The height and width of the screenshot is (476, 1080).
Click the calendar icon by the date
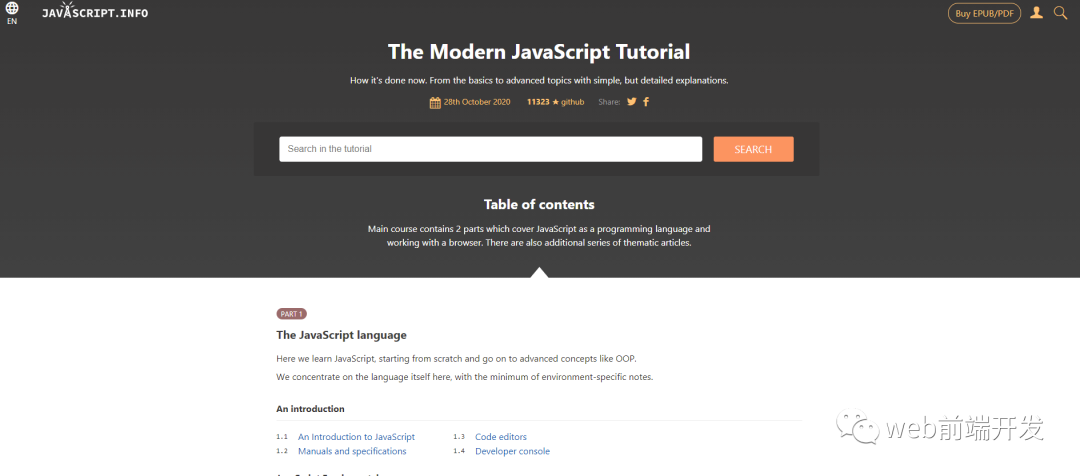click(x=435, y=103)
